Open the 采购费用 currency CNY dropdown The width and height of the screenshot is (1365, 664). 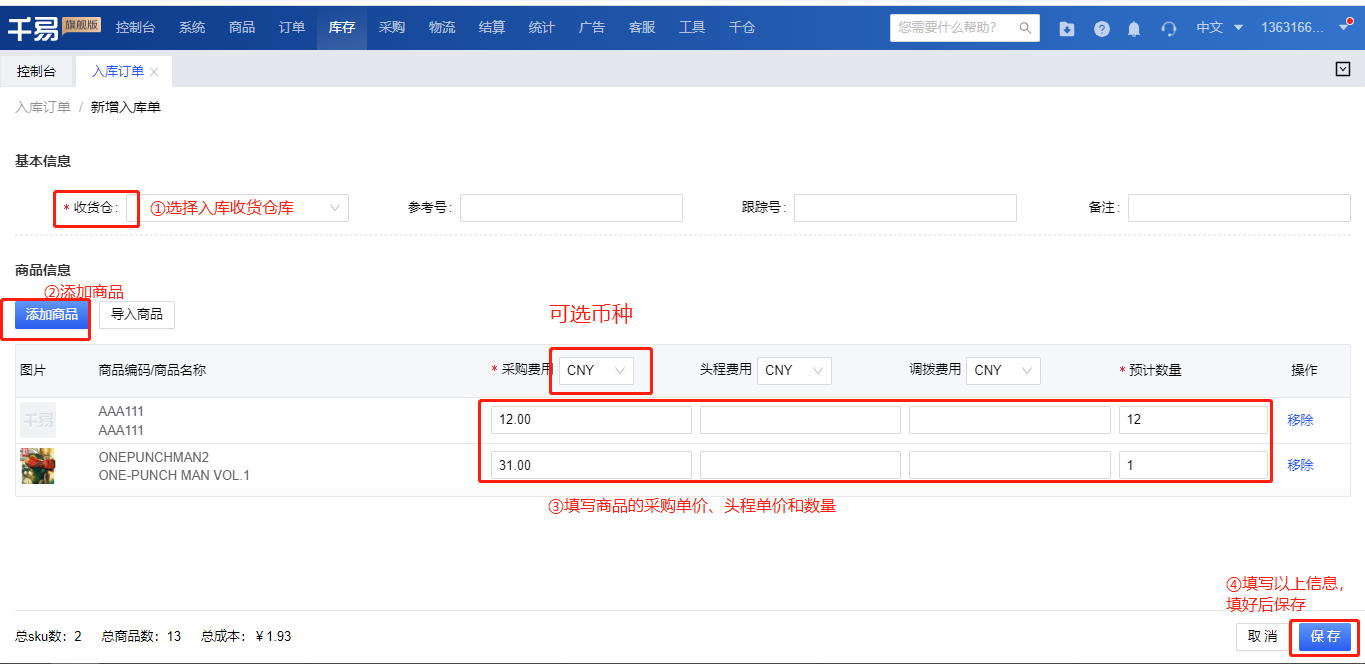[596, 370]
